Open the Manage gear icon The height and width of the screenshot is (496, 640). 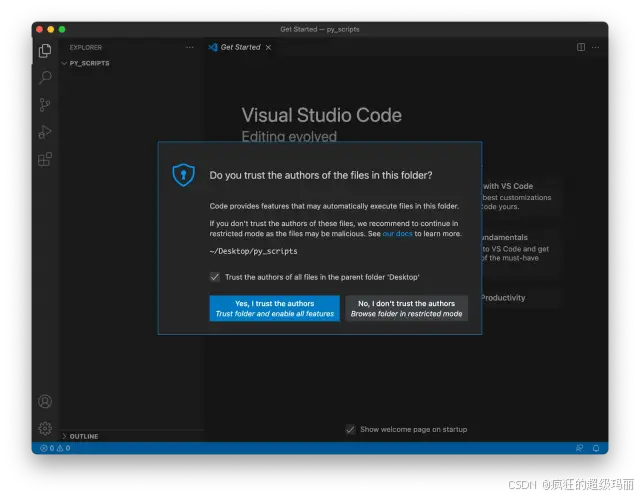(x=45, y=428)
